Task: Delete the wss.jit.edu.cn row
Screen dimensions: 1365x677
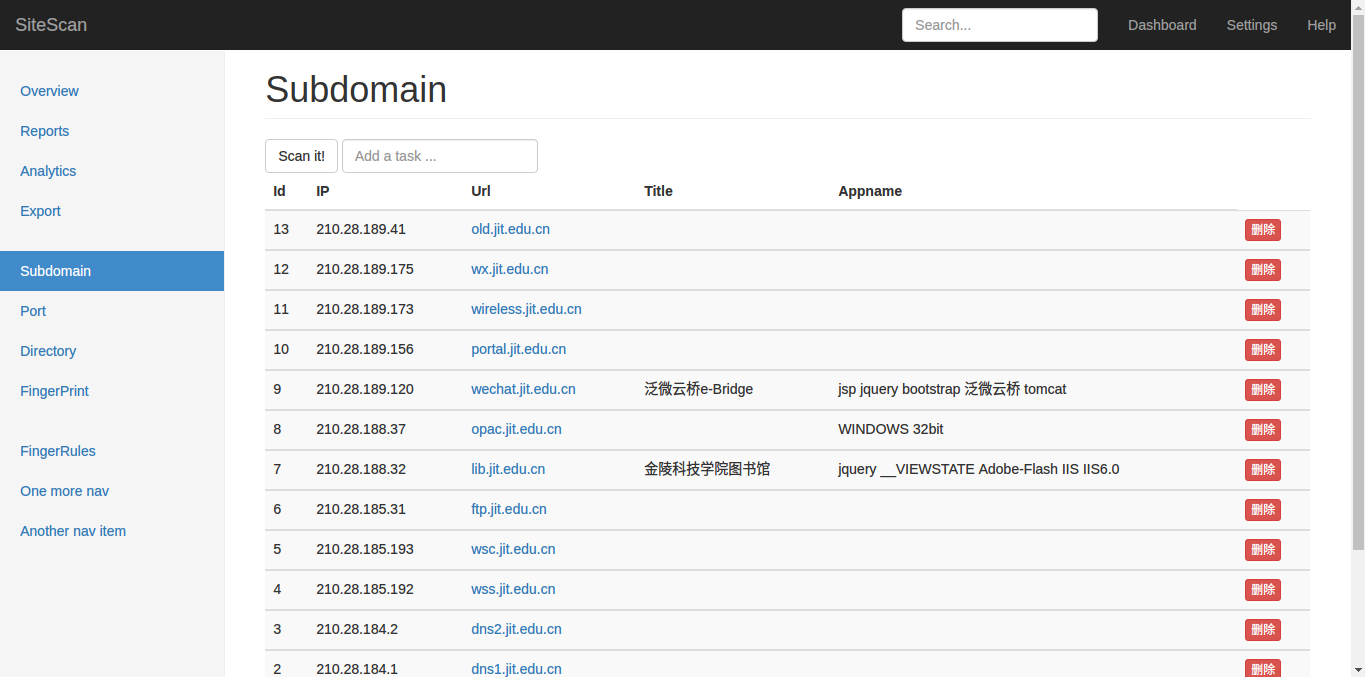Action: pyautogui.click(x=1262, y=590)
